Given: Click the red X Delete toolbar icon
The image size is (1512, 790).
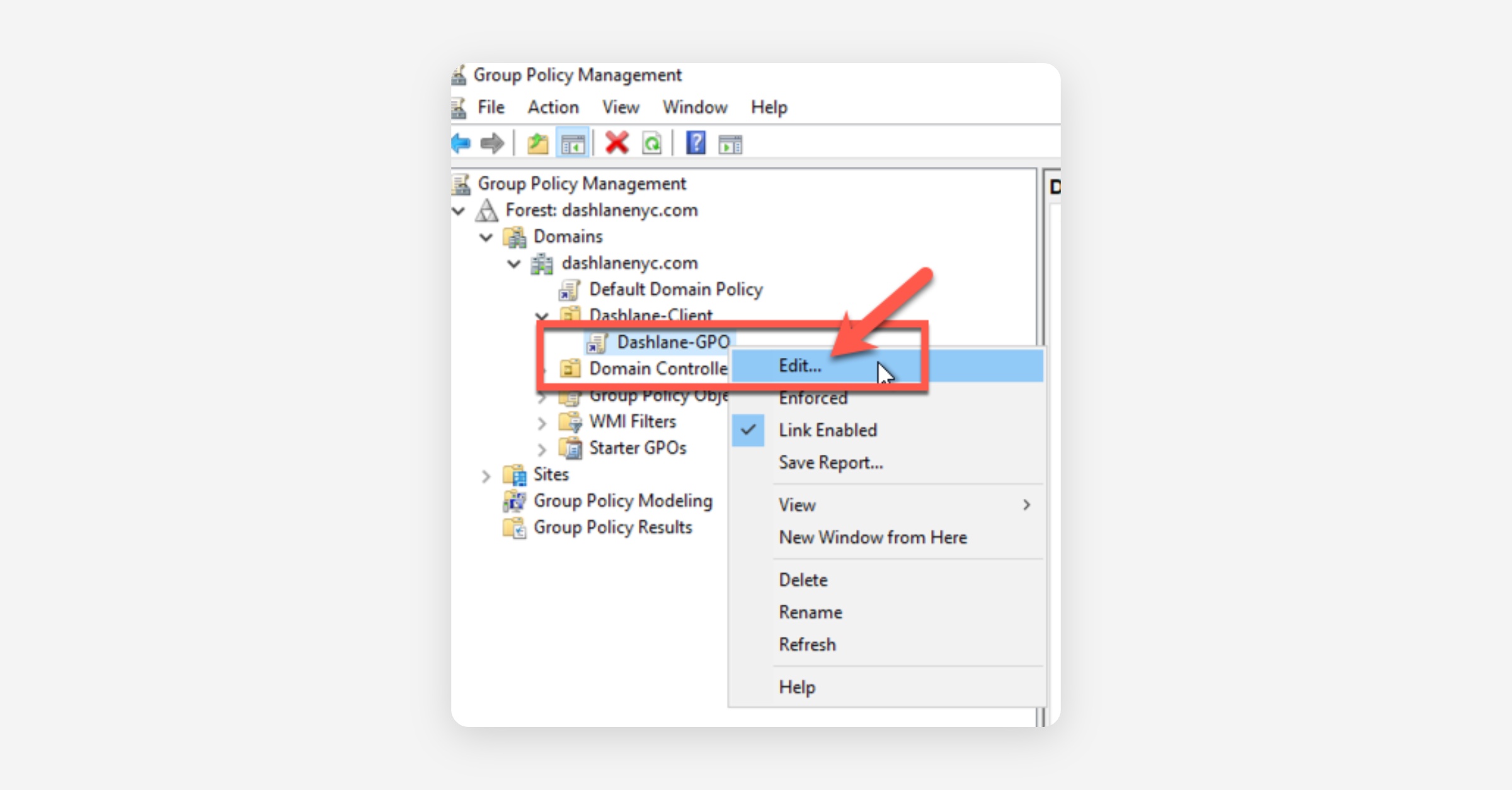Looking at the screenshot, I should click(617, 144).
